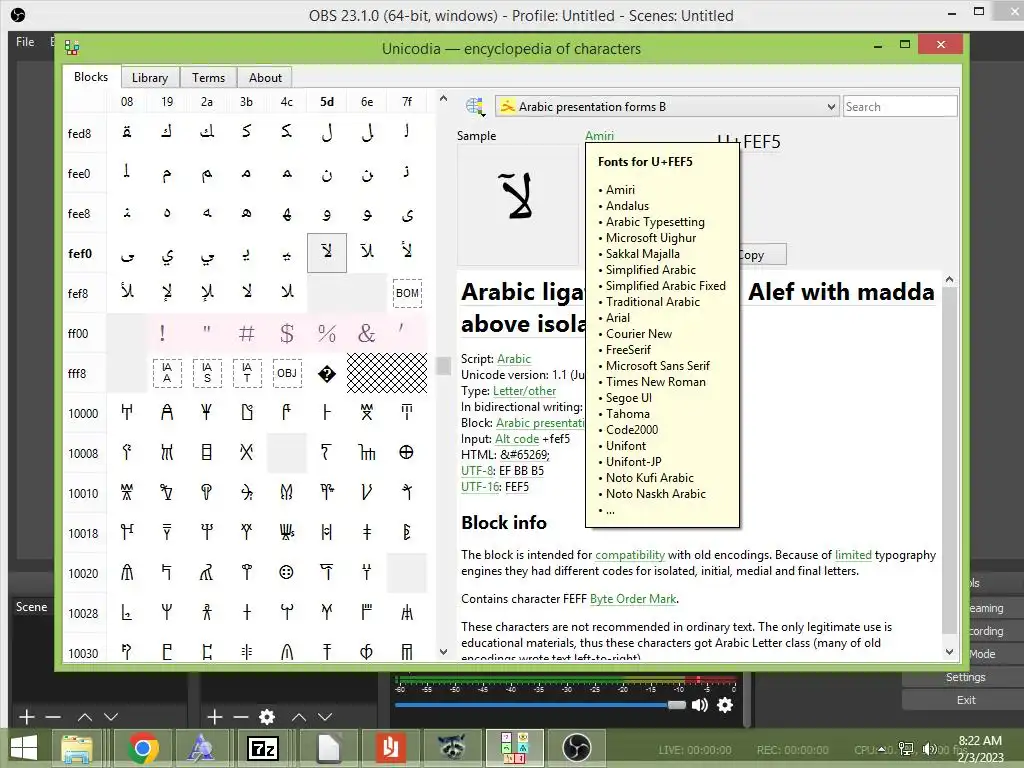This screenshot has width=1024, height=768.
Task: Open the Byte Order Mark link
Action: coord(633,599)
